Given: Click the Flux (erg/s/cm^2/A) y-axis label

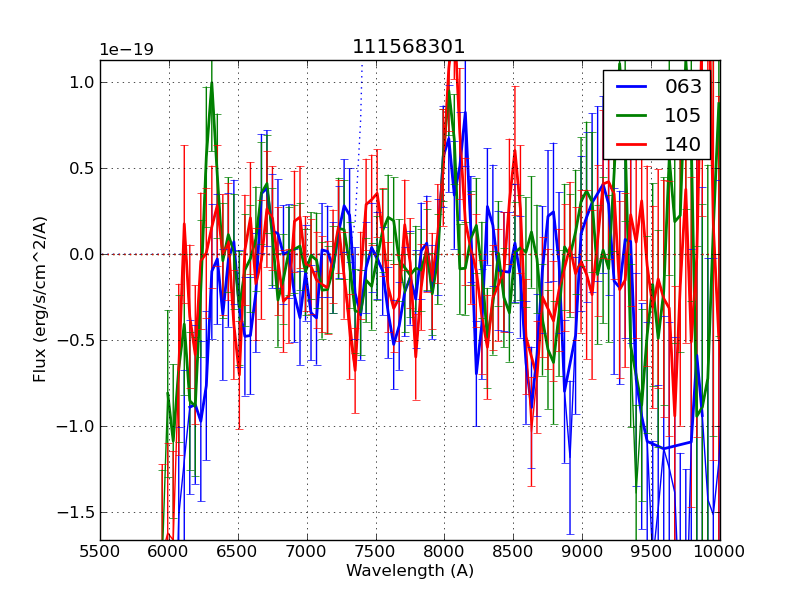Looking at the screenshot, I should click(x=40, y=299).
